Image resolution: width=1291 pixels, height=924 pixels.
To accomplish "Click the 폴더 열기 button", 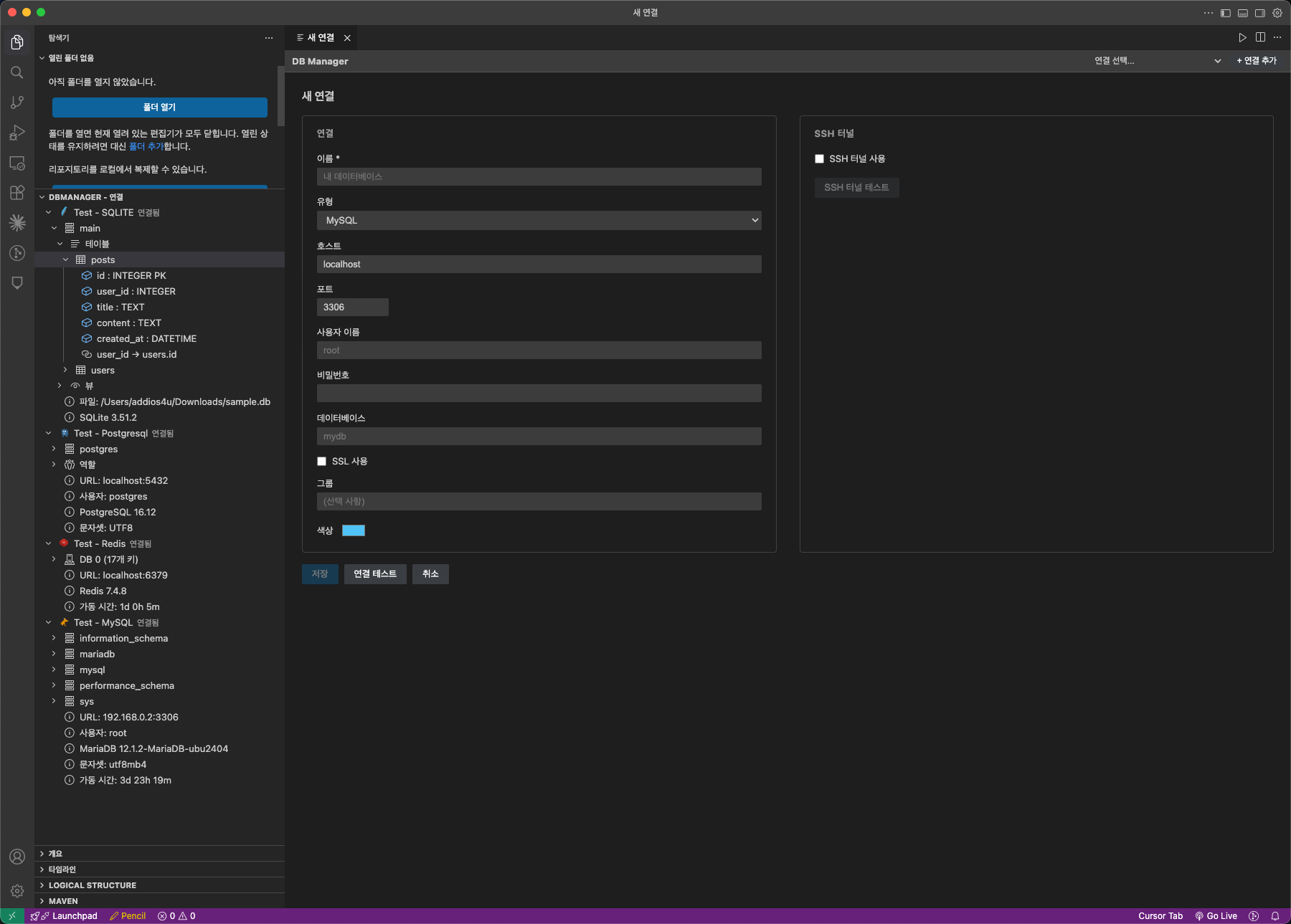I will coord(159,107).
